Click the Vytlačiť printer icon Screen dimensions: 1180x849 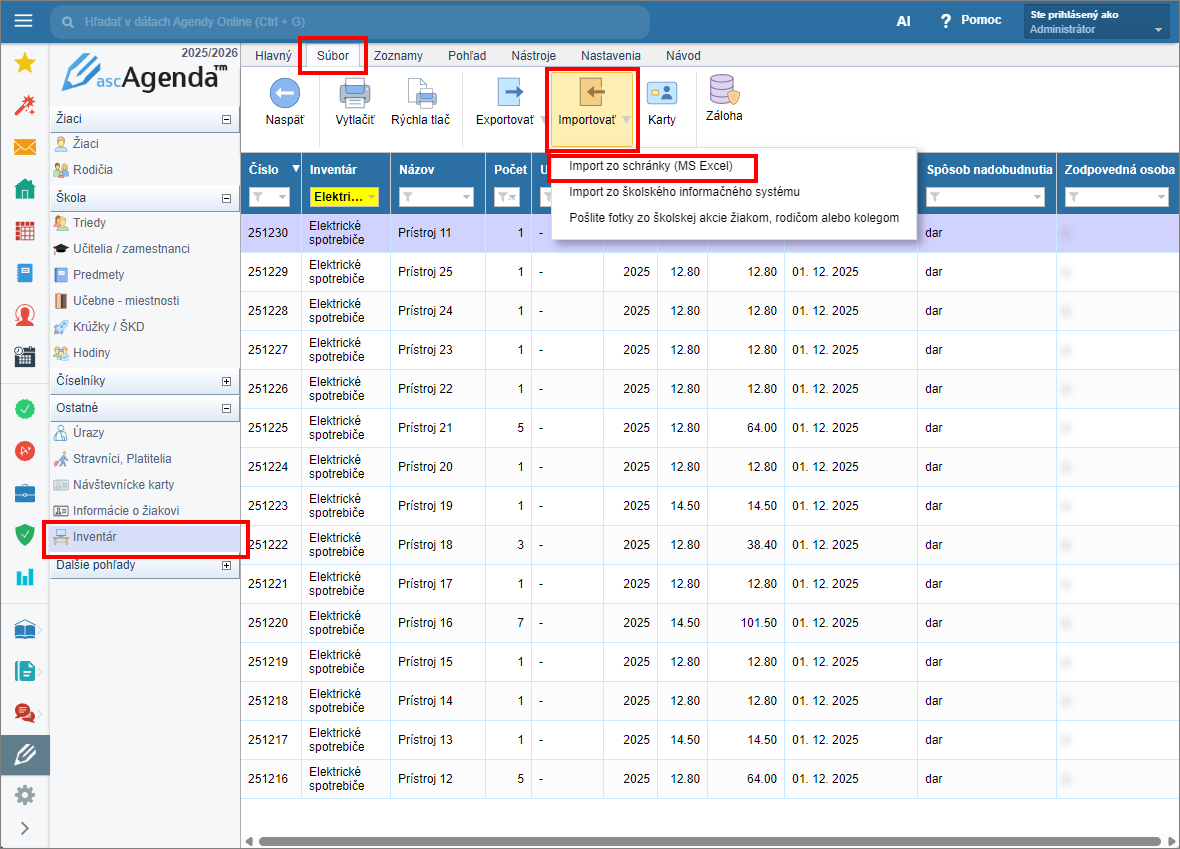pyautogui.click(x=355, y=94)
